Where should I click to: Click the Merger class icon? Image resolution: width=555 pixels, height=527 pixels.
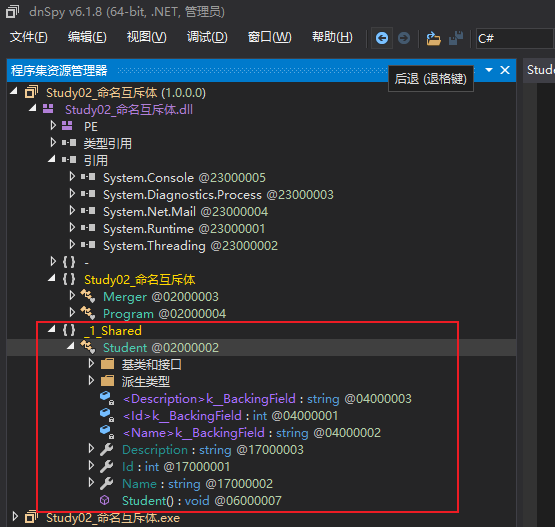click(x=88, y=296)
